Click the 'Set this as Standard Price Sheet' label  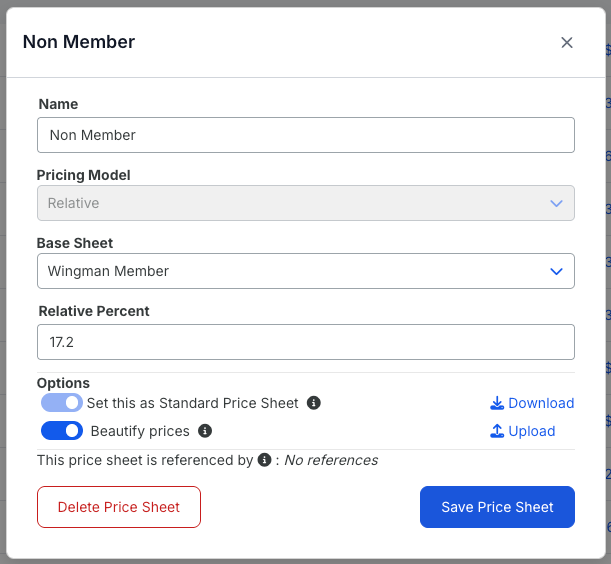click(192, 403)
